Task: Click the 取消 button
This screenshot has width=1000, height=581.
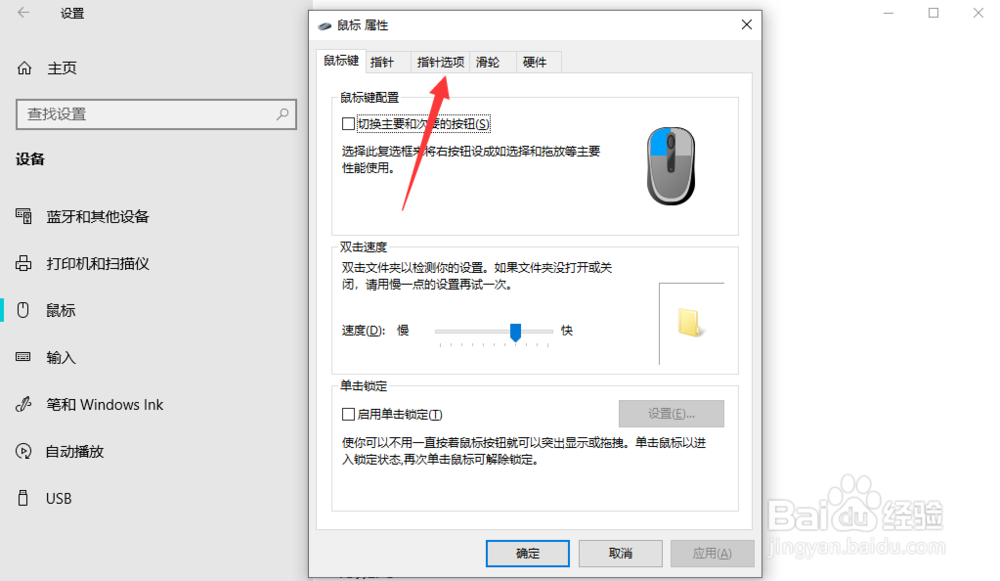Action: coord(621,554)
